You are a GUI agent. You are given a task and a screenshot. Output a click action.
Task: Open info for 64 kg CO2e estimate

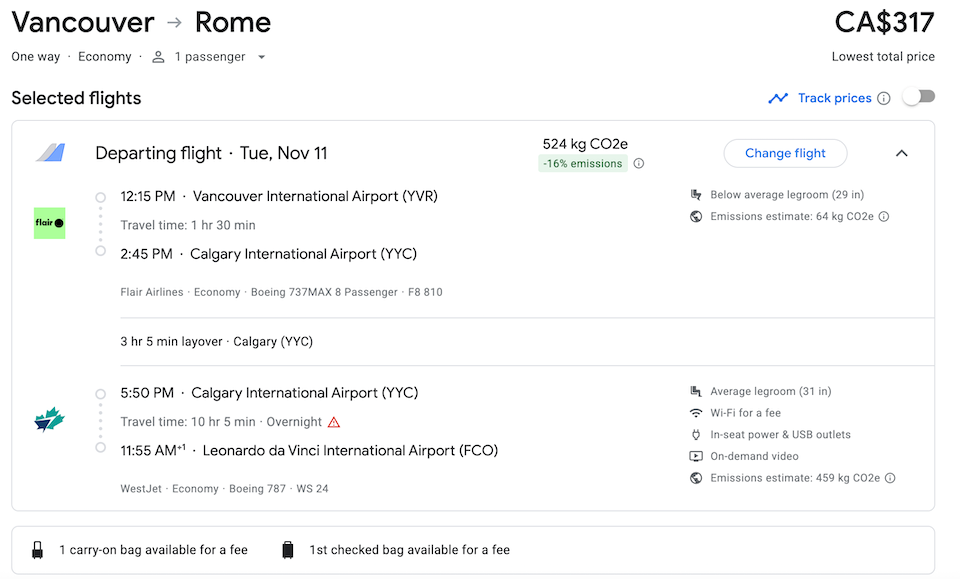click(x=884, y=217)
